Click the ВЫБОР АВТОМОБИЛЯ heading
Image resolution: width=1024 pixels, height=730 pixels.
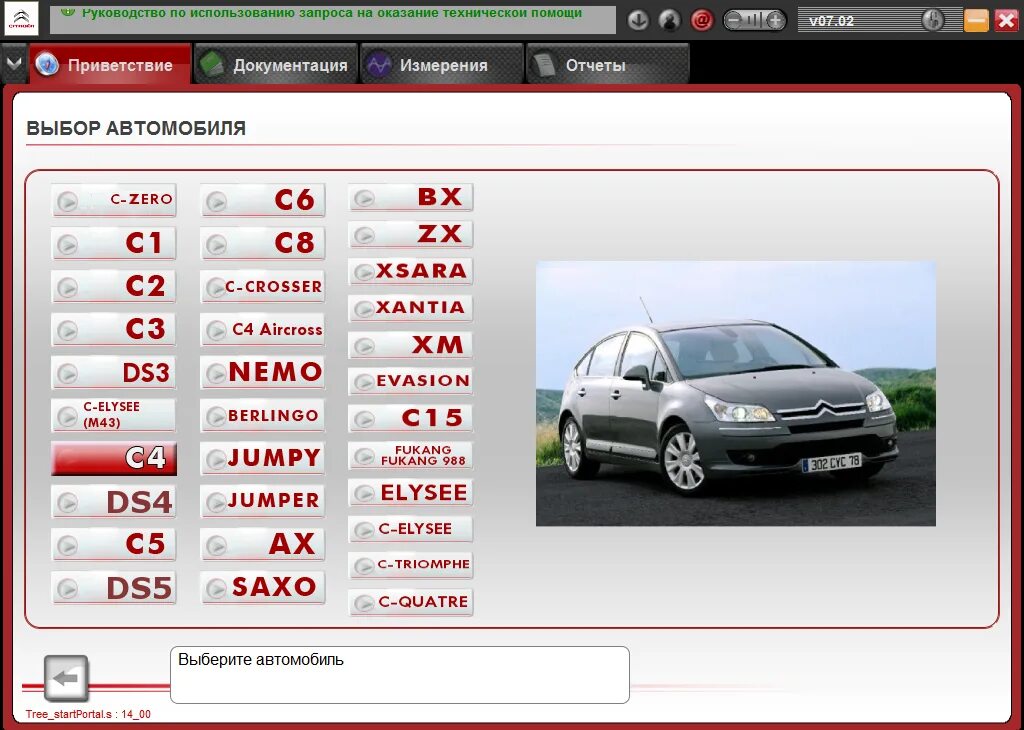(136, 129)
